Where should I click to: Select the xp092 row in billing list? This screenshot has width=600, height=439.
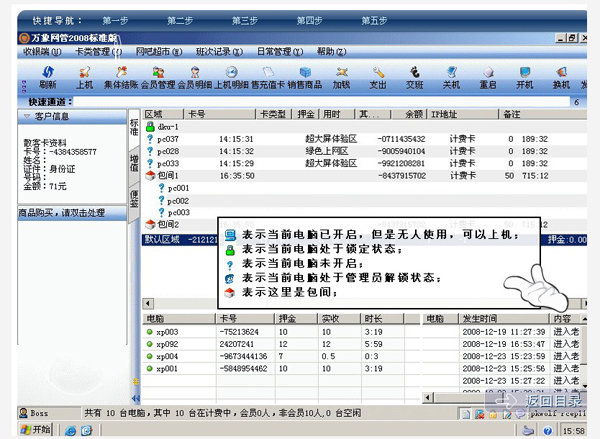tap(281, 344)
